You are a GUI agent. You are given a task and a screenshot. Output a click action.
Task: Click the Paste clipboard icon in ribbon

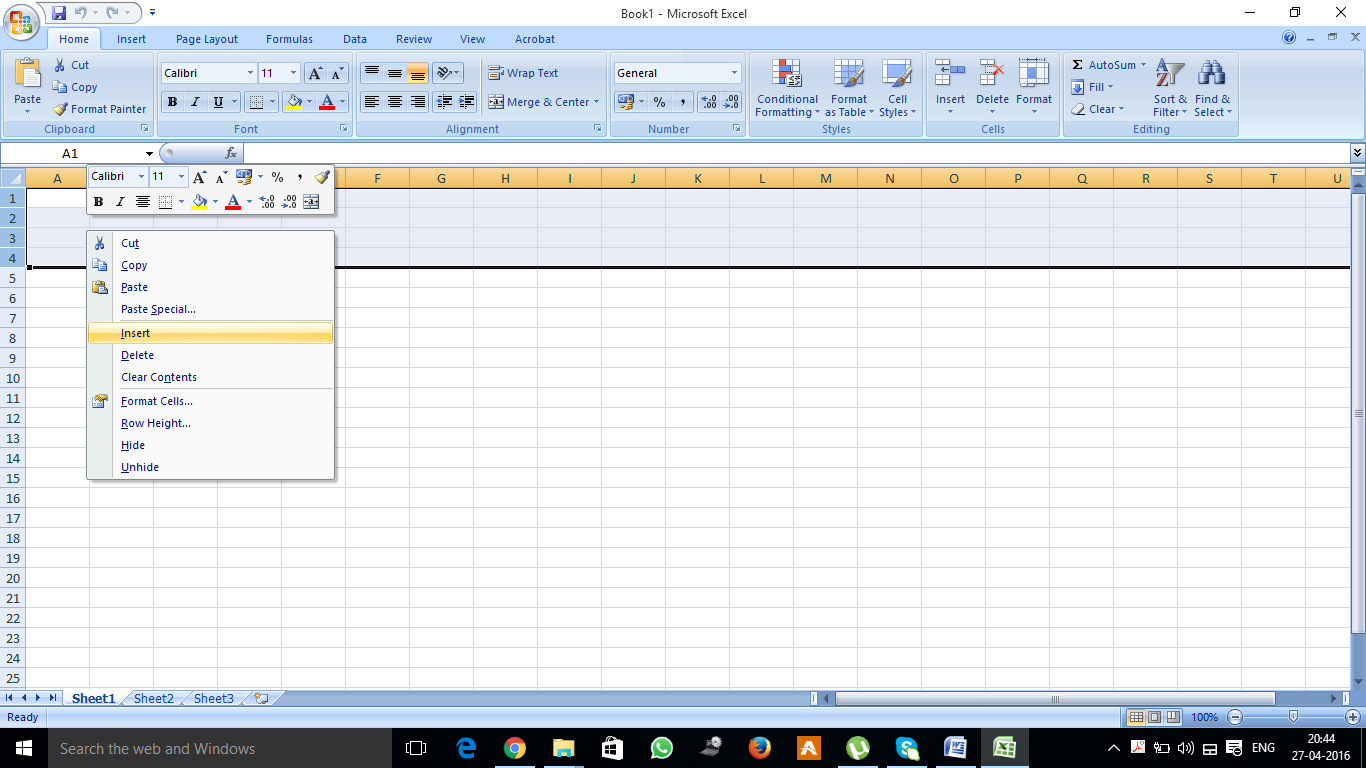pos(28,74)
